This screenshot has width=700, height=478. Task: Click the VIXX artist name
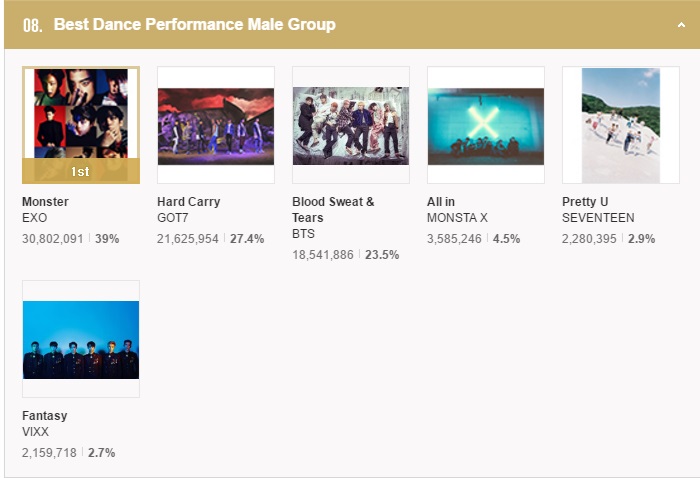pyautogui.click(x=35, y=432)
